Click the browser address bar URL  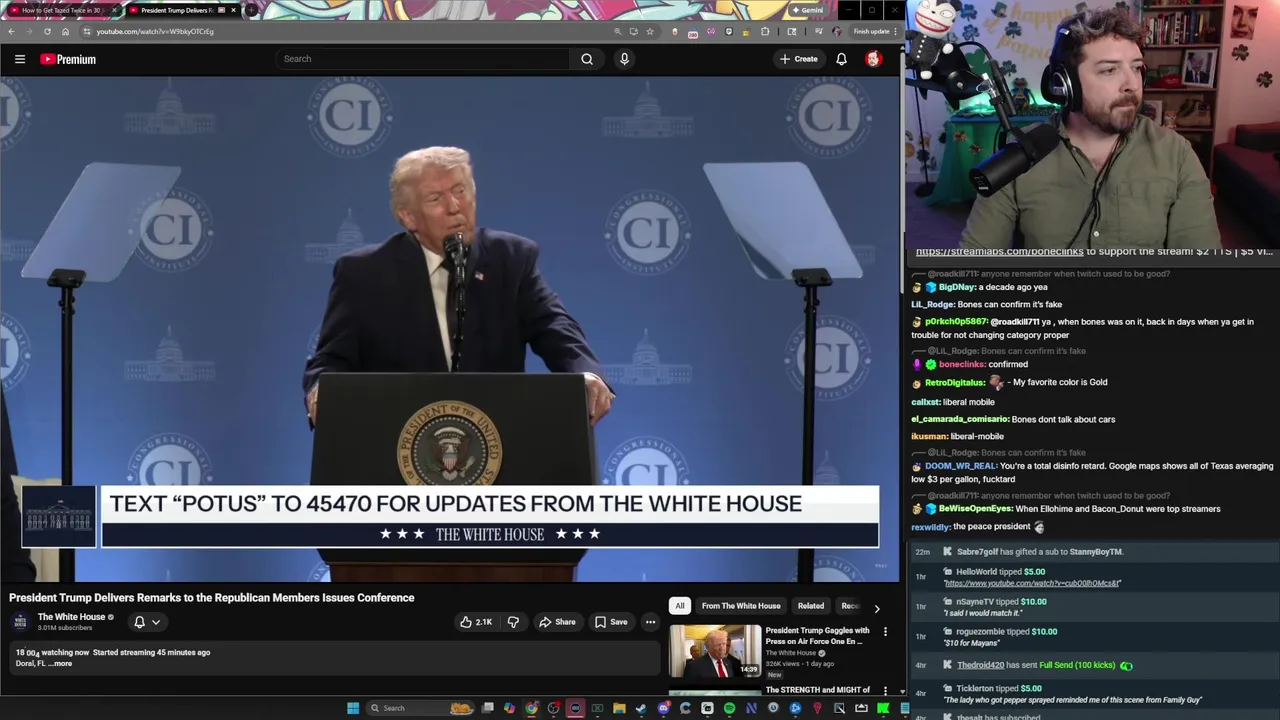(x=155, y=31)
